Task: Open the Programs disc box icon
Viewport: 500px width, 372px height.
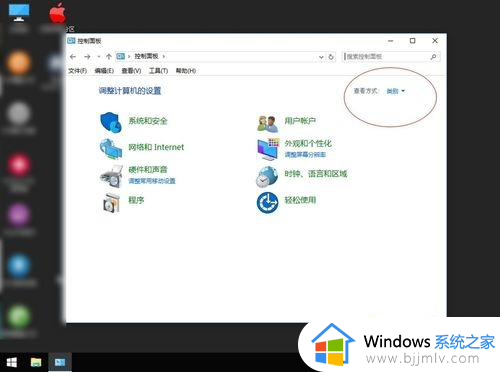Action: [111, 203]
